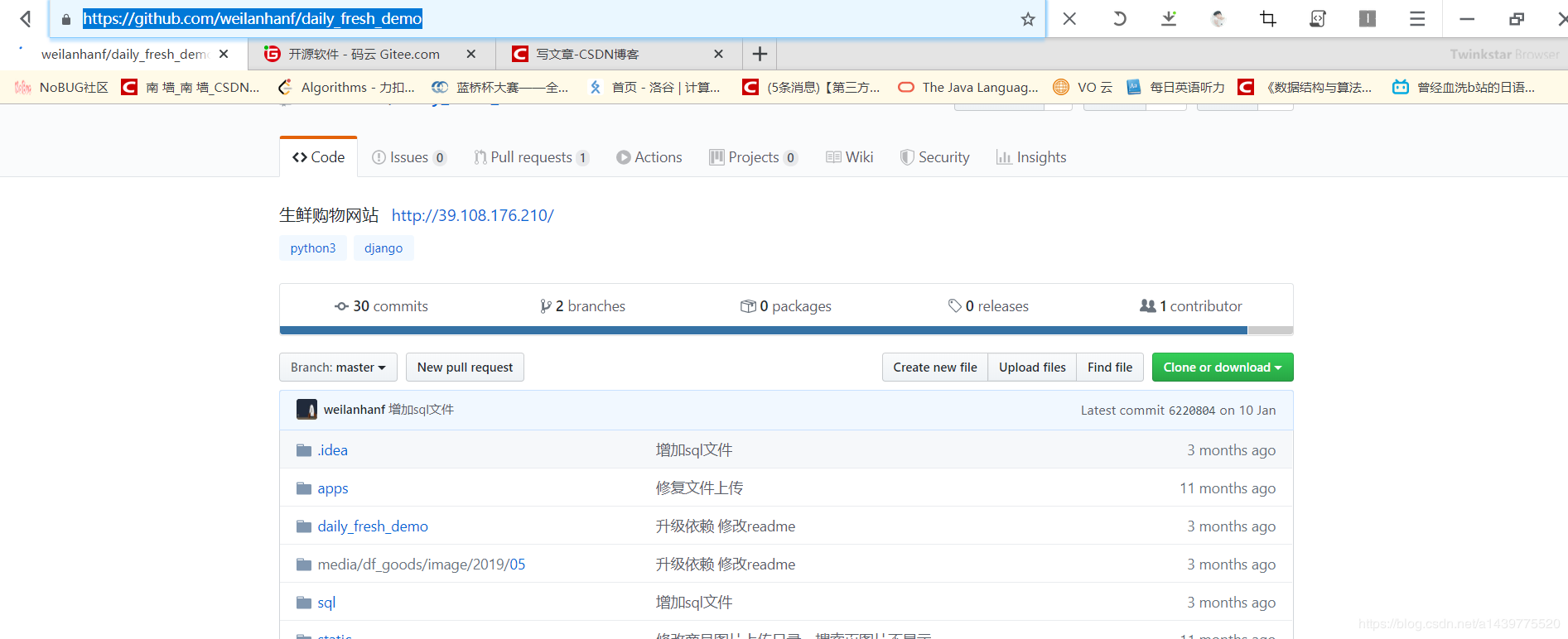1568x639 pixels.
Task: Stop page loading with X icon
Action: coord(1069,18)
